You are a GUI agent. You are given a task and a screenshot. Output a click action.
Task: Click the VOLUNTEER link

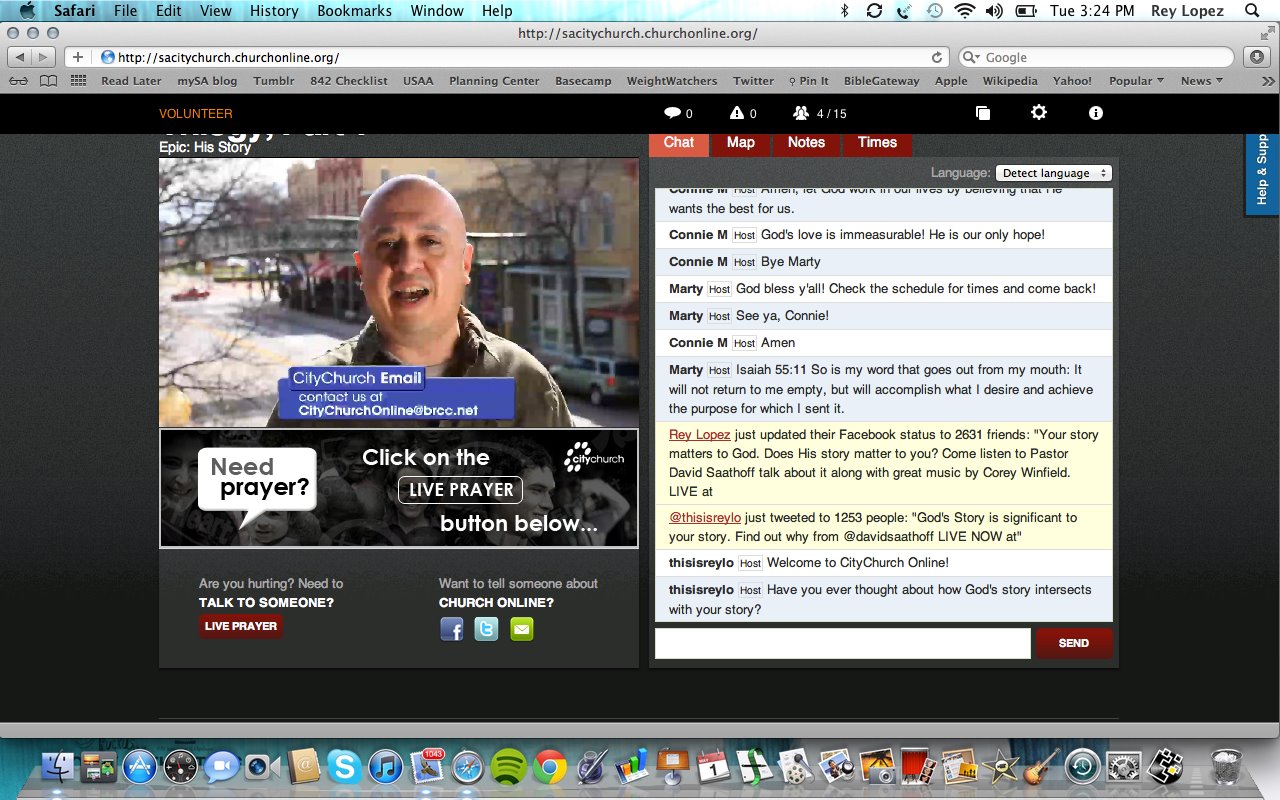(196, 114)
